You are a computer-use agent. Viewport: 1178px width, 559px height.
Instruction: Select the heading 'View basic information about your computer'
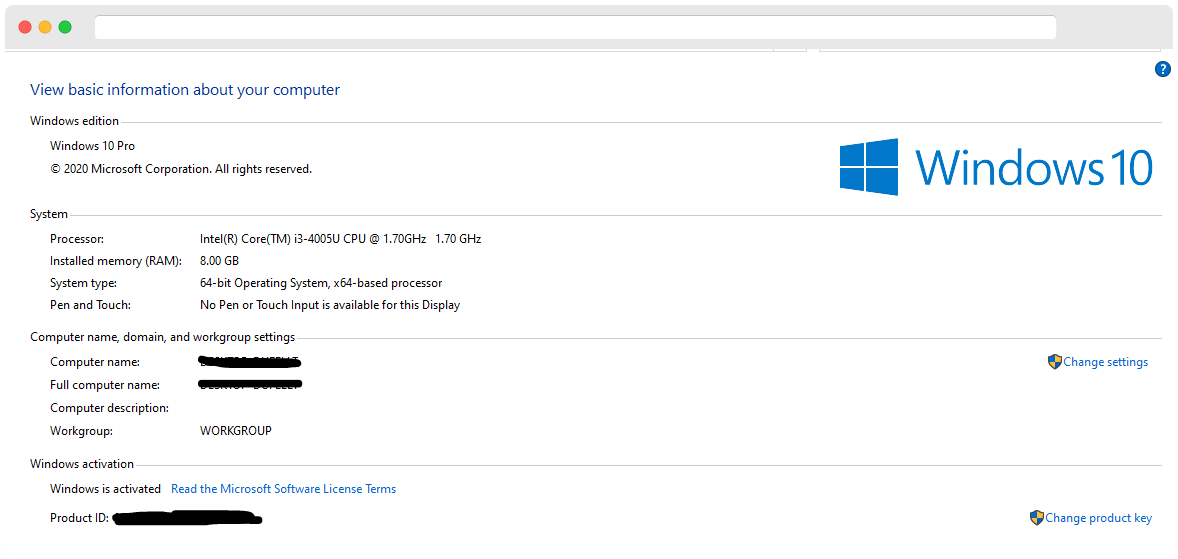click(185, 90)
